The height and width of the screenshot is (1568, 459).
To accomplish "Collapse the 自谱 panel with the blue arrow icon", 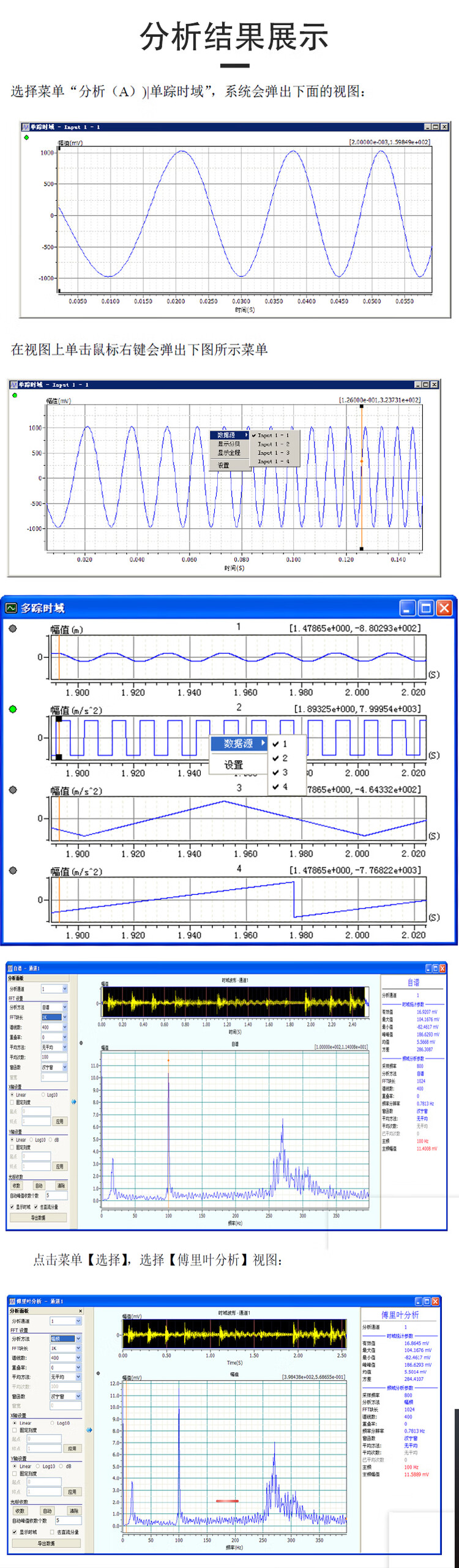I will tap(73, 1102).
